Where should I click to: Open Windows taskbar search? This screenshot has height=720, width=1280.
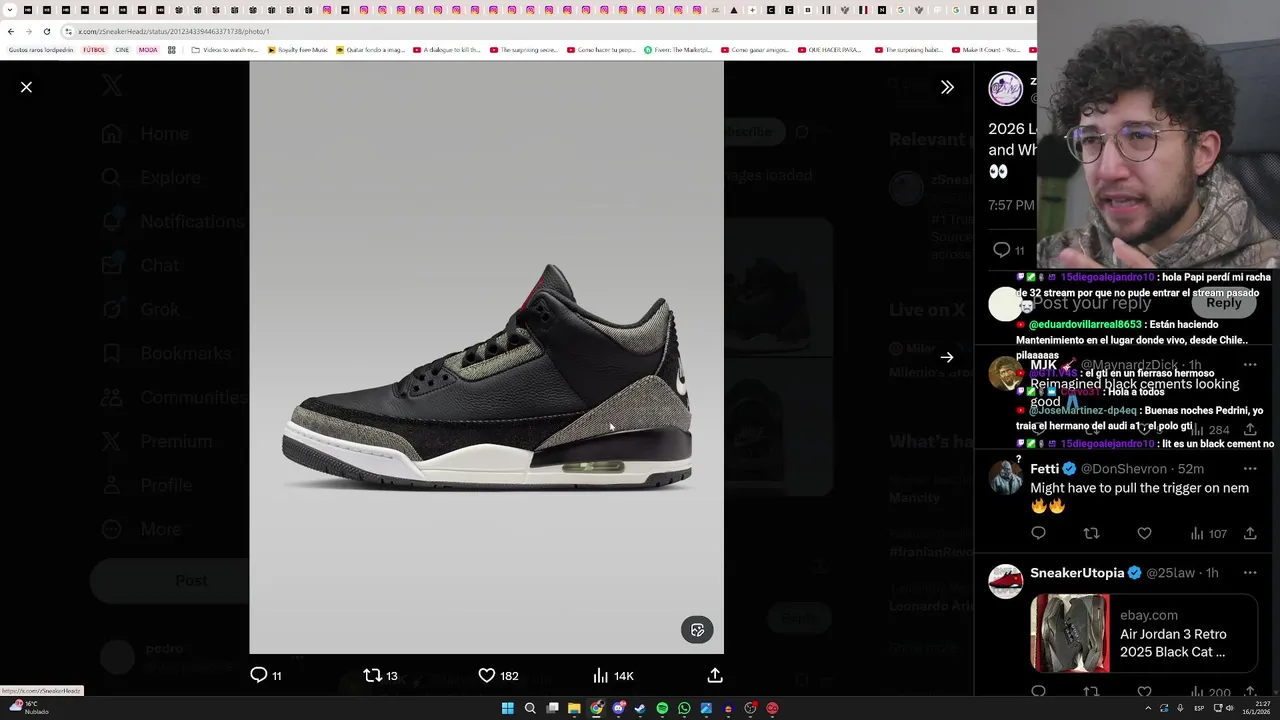point(530,708)
